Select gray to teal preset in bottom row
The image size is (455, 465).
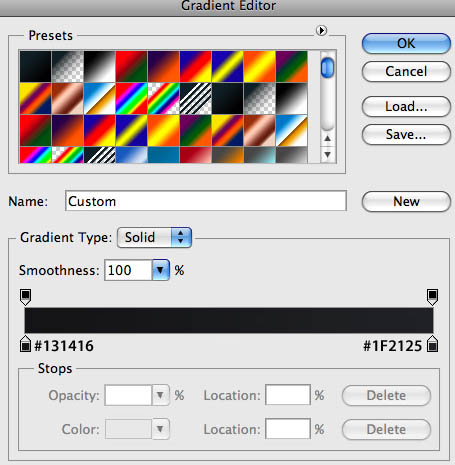coord(260,155)
